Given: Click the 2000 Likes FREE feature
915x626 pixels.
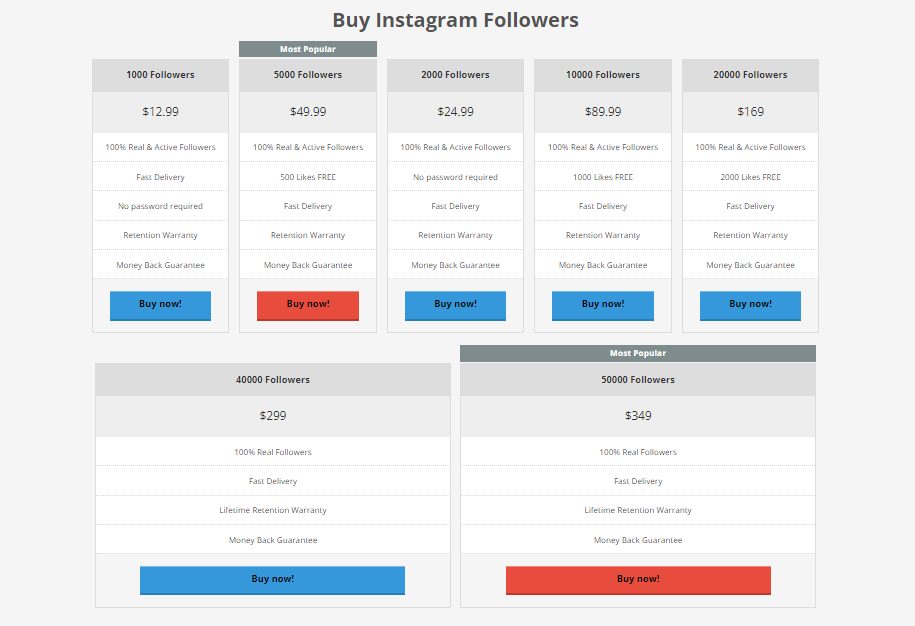Looking at the screenshot, I should 750,177.
